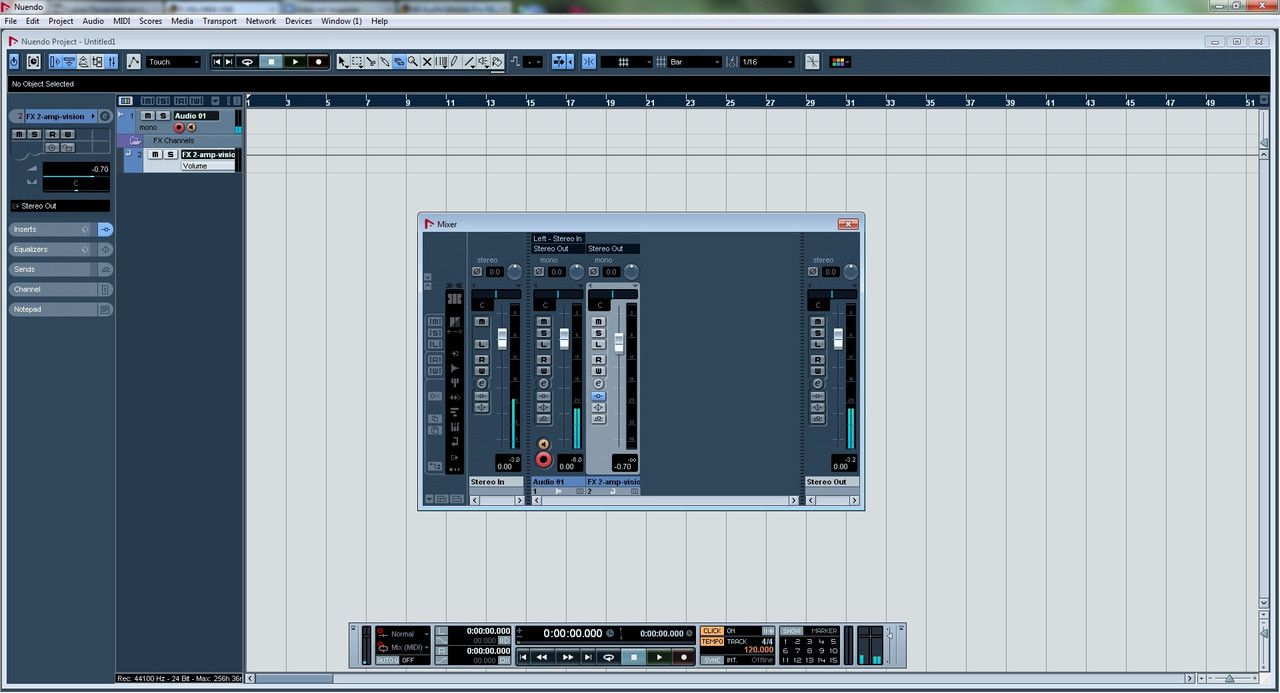Expand Channel section in Inspector

pos(53,290)
